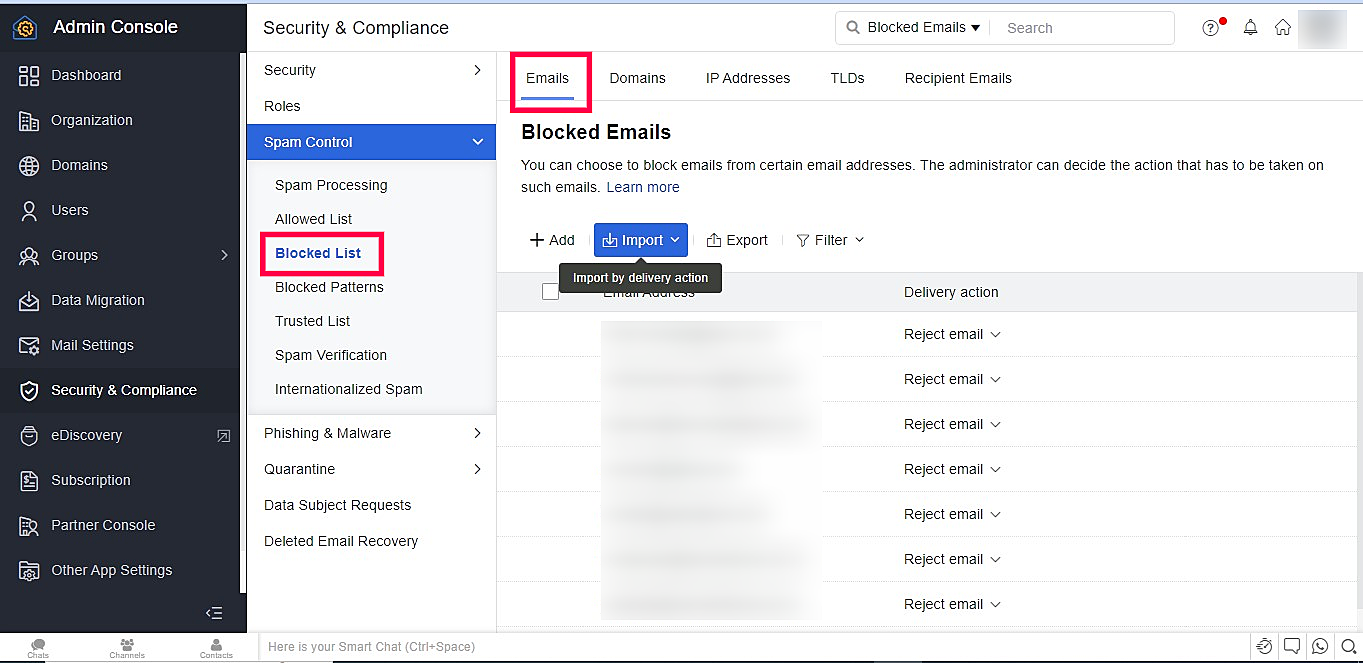Follow the Learn more link

click(643, 187)
